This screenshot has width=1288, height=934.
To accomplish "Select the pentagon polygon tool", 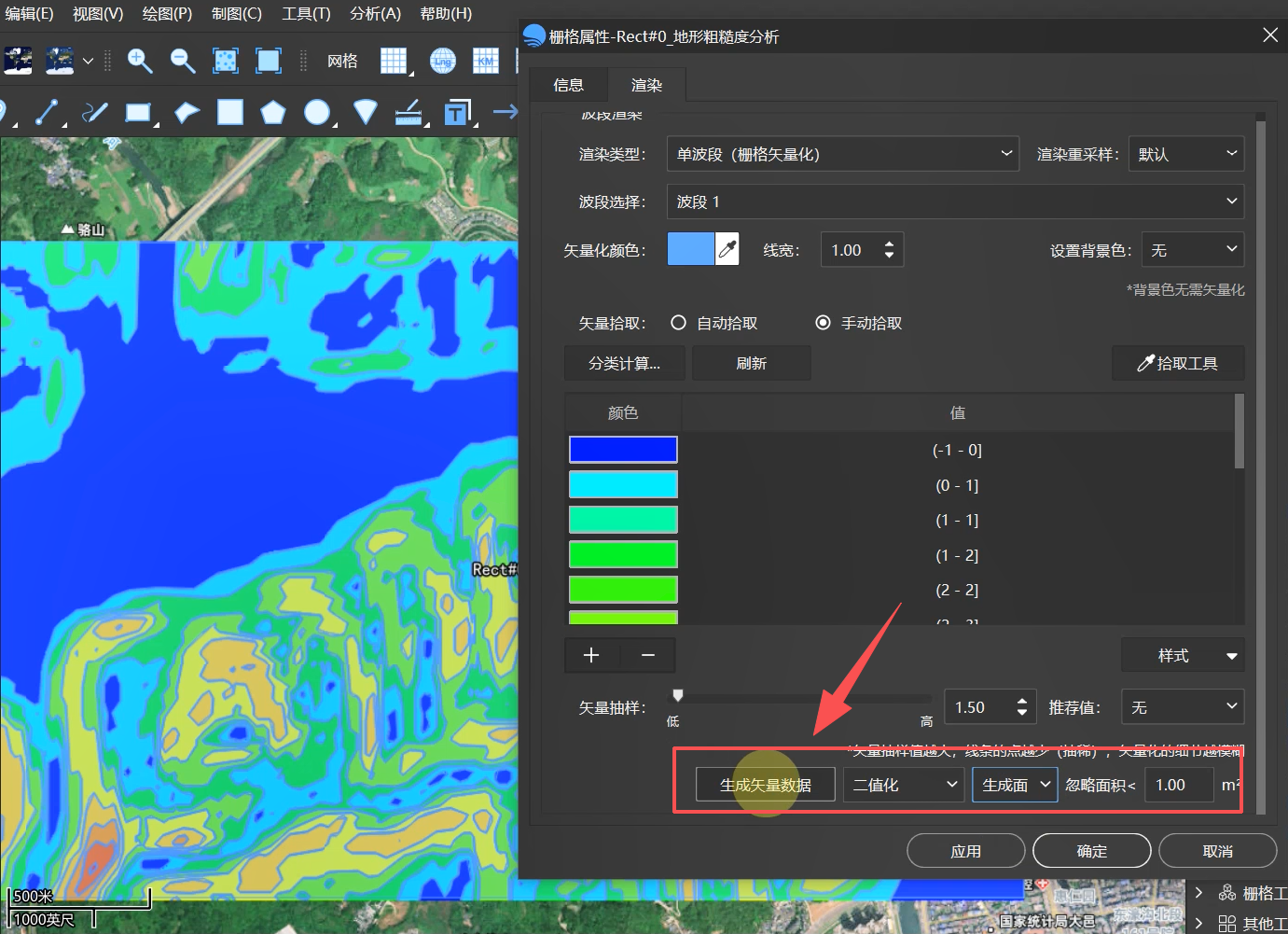I will [x=272, y=112].
